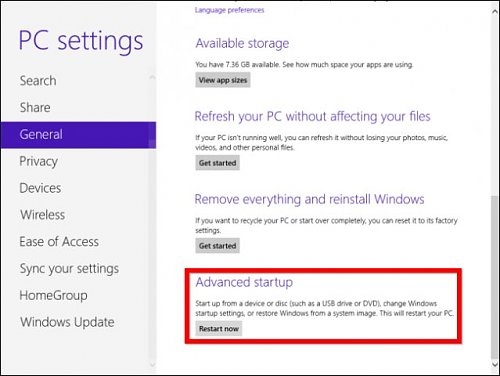Open the Share settings category
500x376 pixels.
[x=35, y=107]
